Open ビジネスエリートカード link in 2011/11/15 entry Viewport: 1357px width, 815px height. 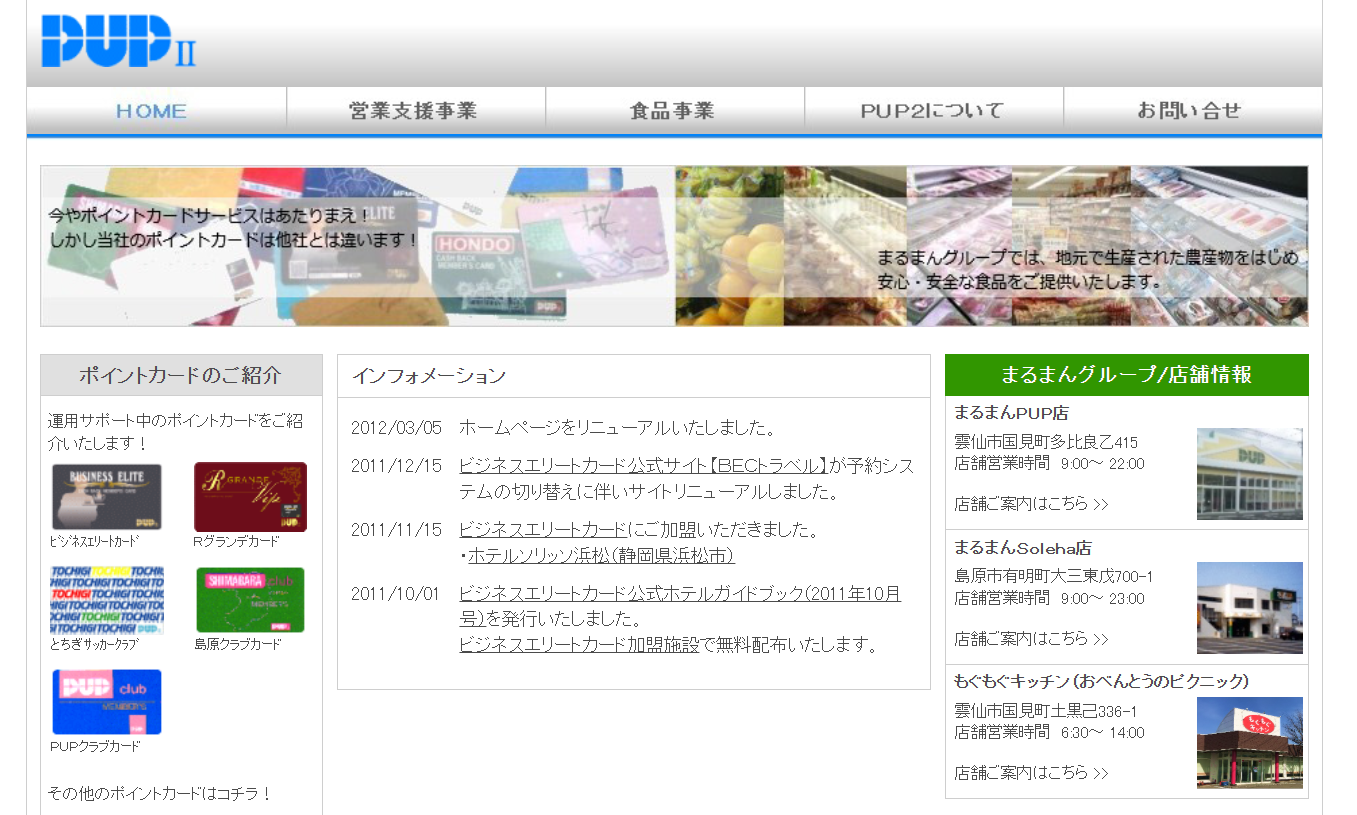point(543,529)
